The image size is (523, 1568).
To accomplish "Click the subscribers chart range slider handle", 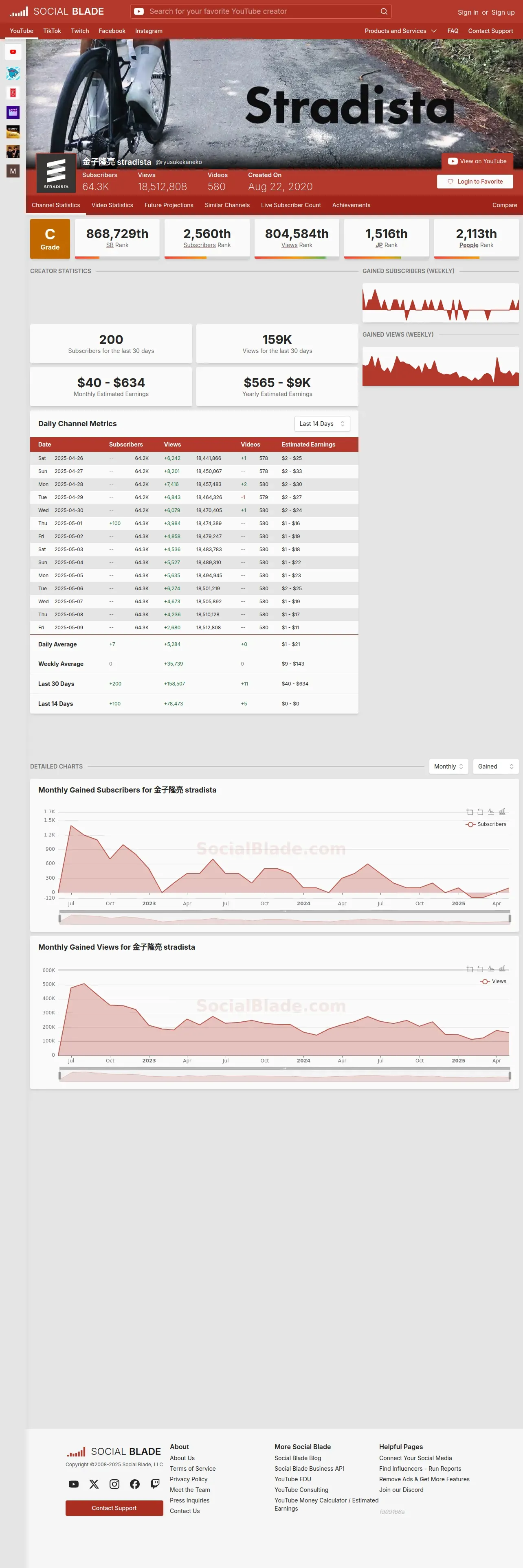I will tap(59, 918).
